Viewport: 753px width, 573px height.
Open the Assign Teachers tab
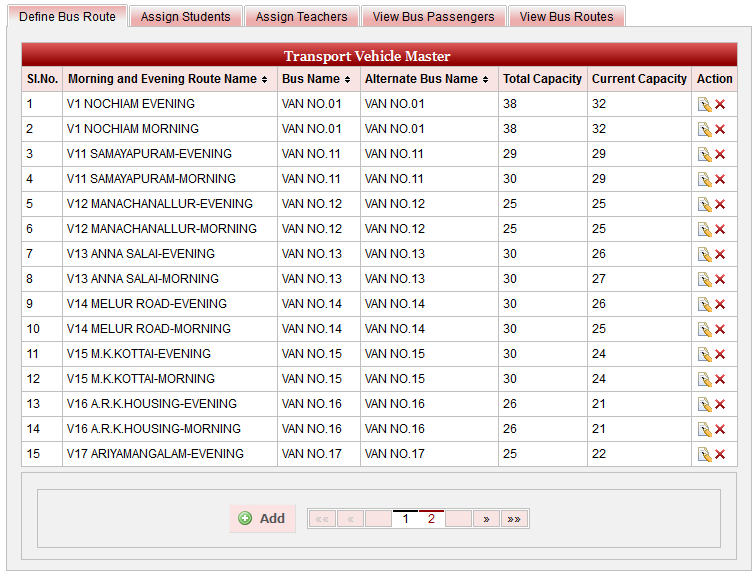tap(301, 17)
